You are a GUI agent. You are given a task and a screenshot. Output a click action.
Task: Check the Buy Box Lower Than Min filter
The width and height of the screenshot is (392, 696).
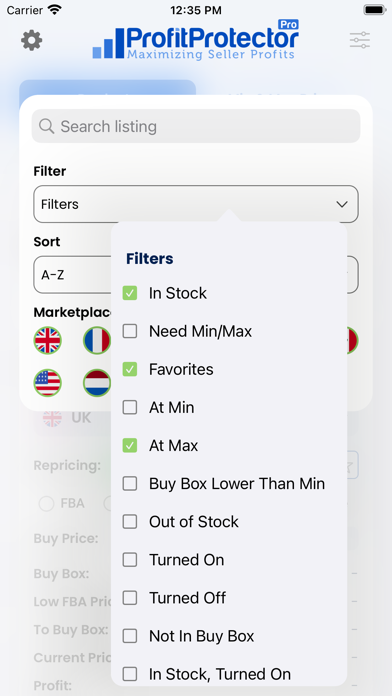click(x=130, y=483)
